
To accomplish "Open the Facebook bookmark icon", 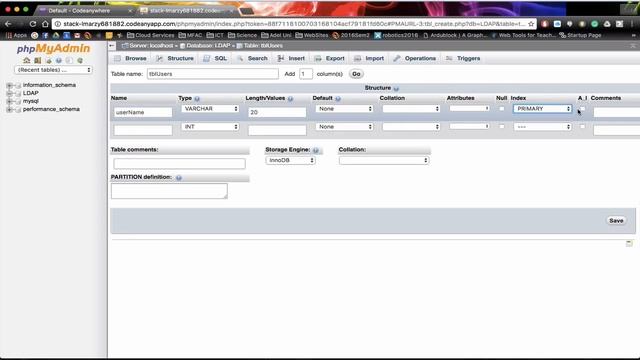I will click(45, 36).
